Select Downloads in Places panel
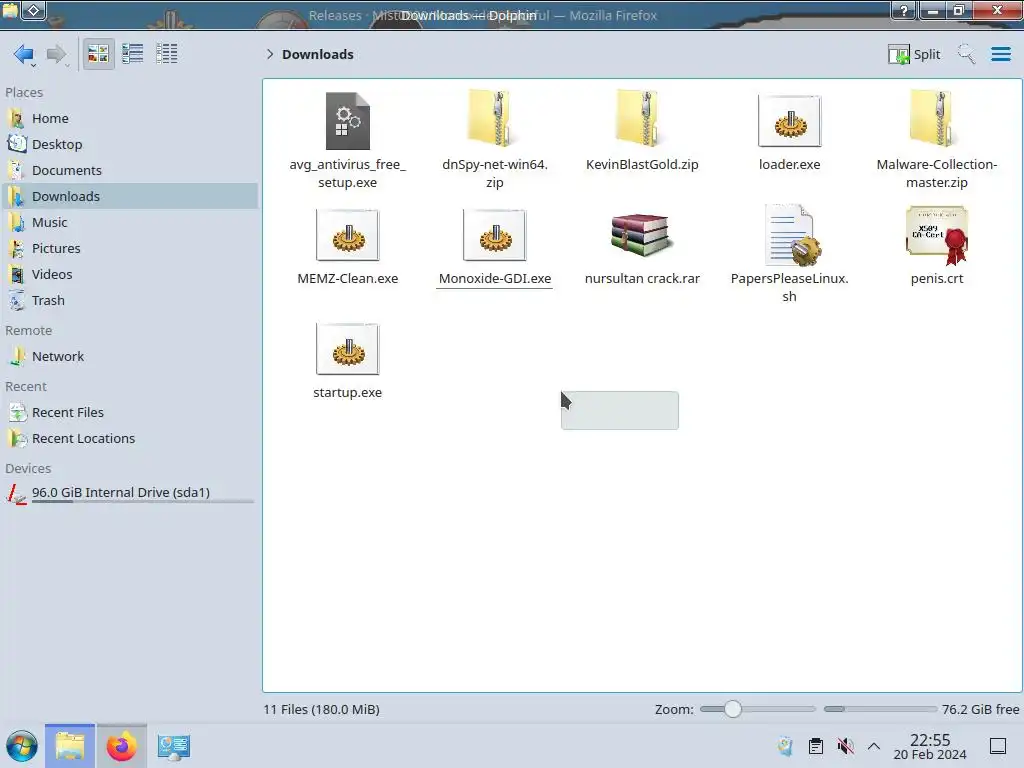This screenshot has height=768, width=1024. [129, 197]
